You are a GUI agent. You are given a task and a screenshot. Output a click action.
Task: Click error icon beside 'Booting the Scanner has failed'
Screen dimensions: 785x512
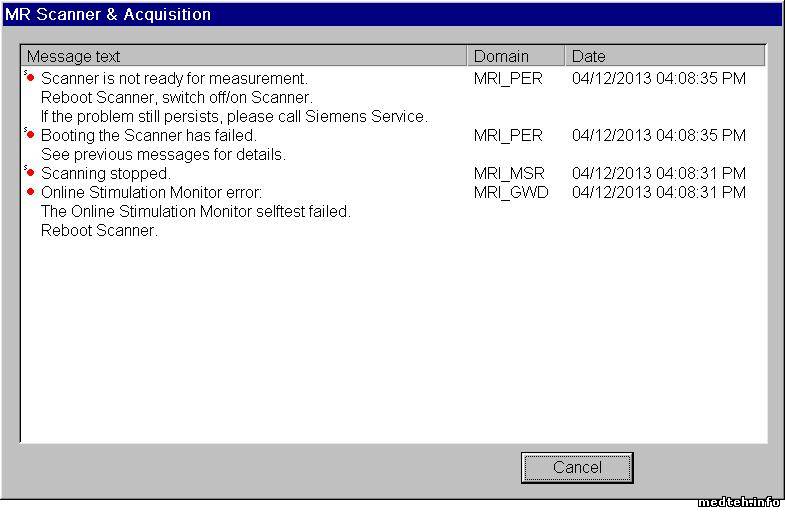click(x=30, y=135)
